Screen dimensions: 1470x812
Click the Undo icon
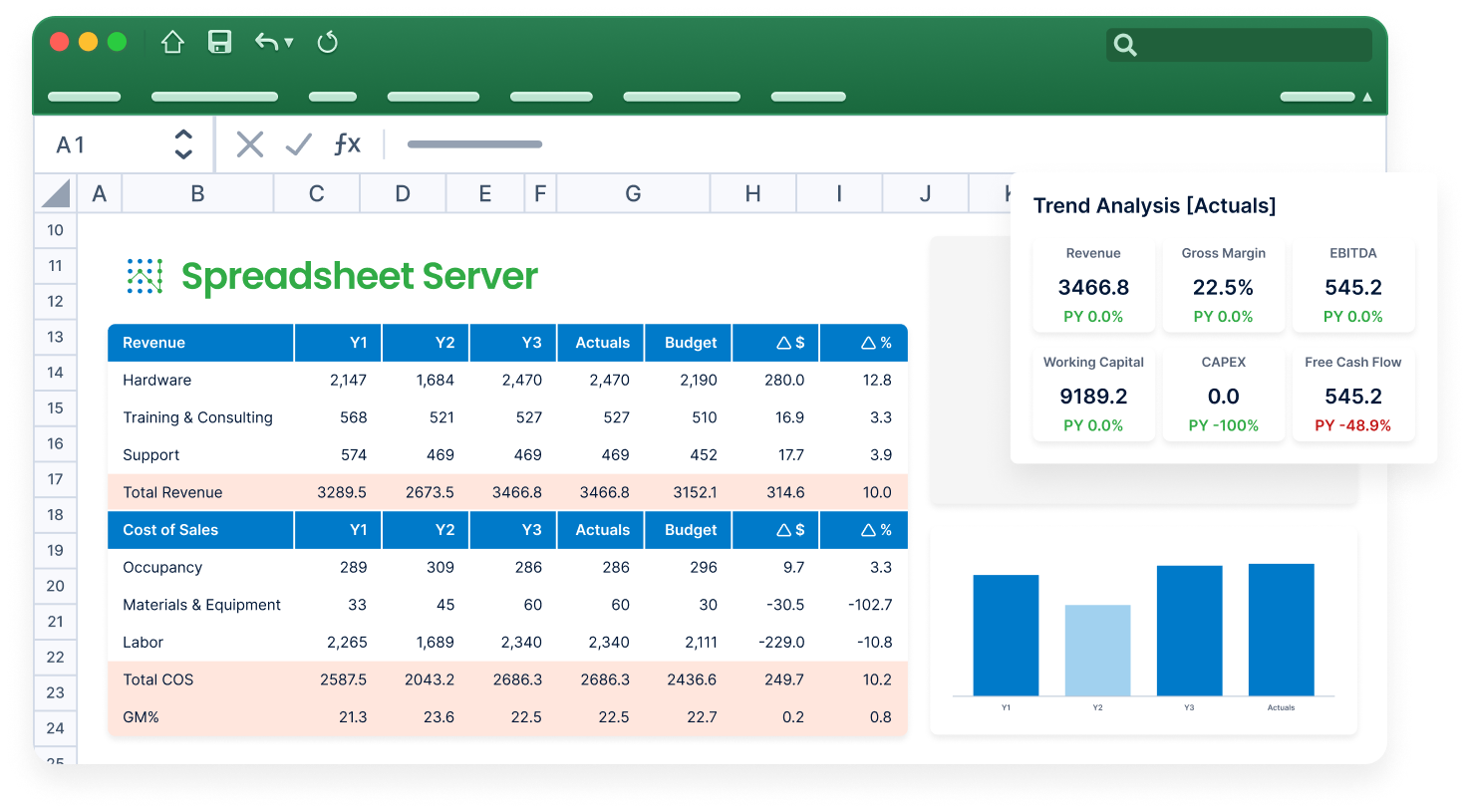(x=265, y=42)
